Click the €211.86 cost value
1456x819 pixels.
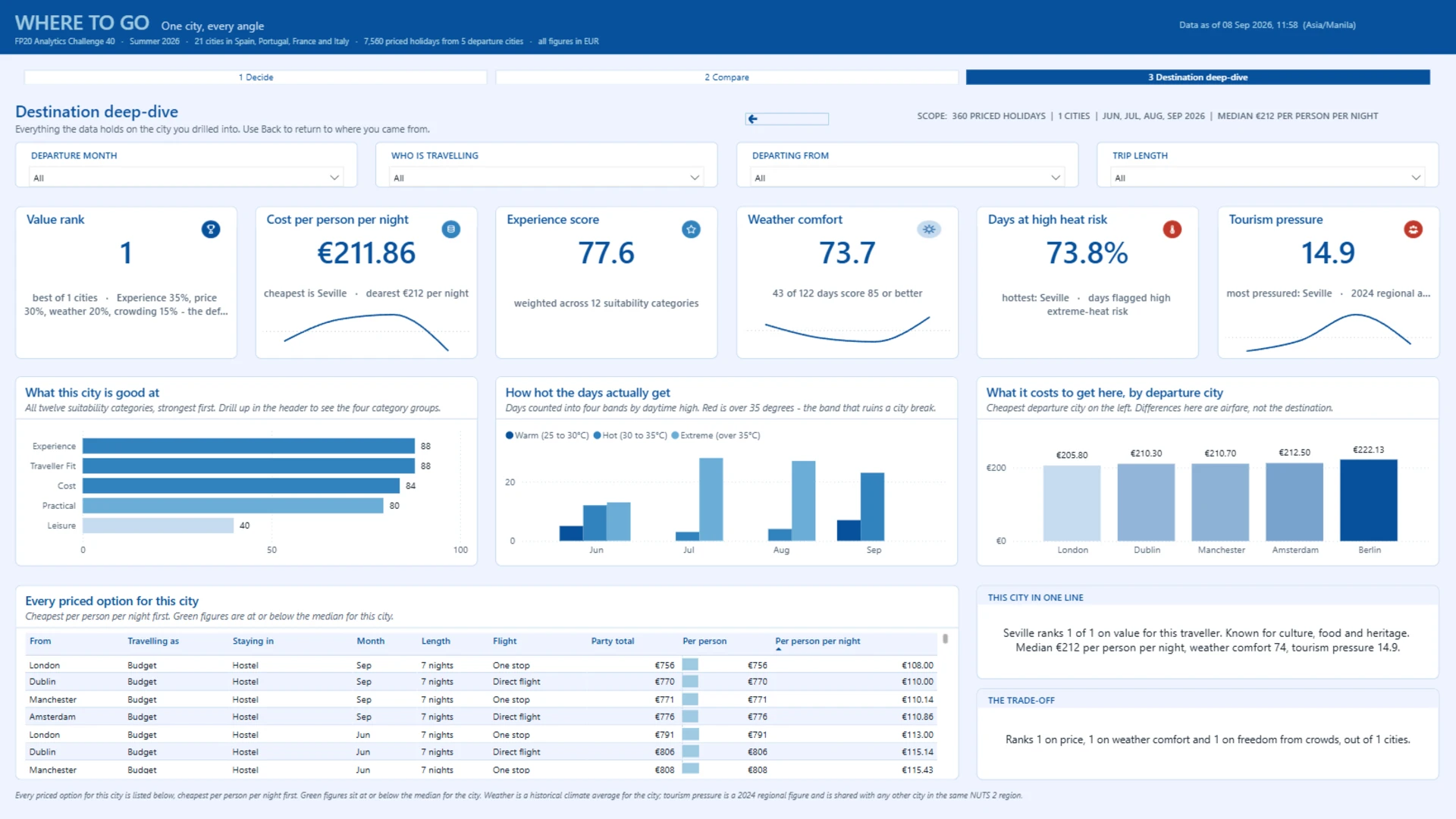tap(366, 253)
